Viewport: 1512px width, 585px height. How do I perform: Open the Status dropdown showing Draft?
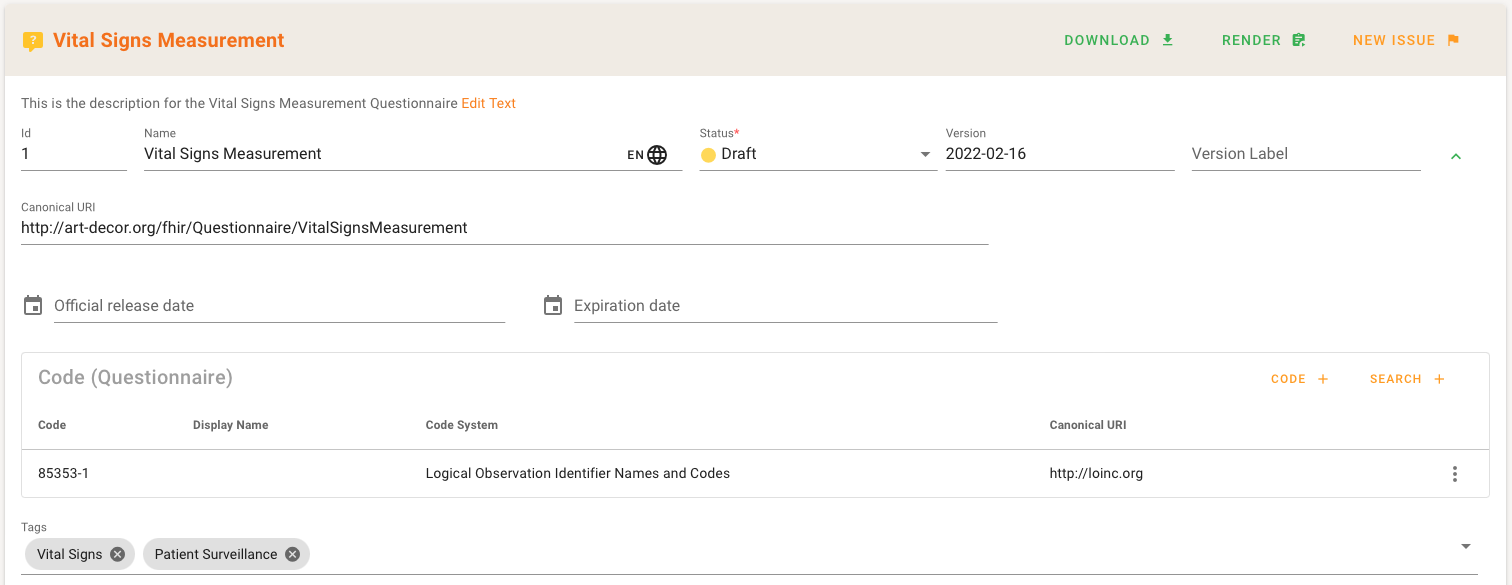pos(817,155)
